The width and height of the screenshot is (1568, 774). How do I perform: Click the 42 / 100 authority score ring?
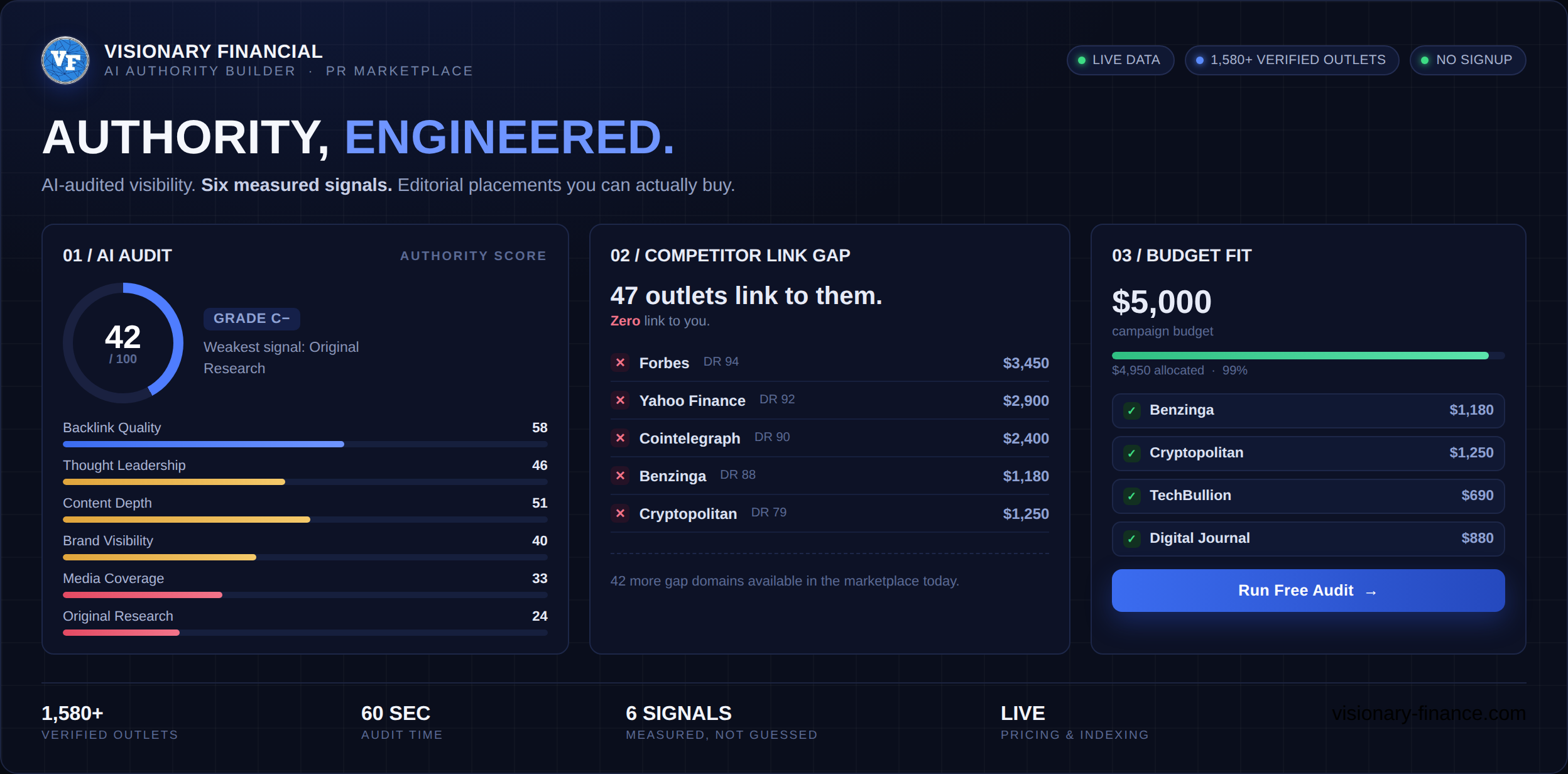click(x=123, y=343)
